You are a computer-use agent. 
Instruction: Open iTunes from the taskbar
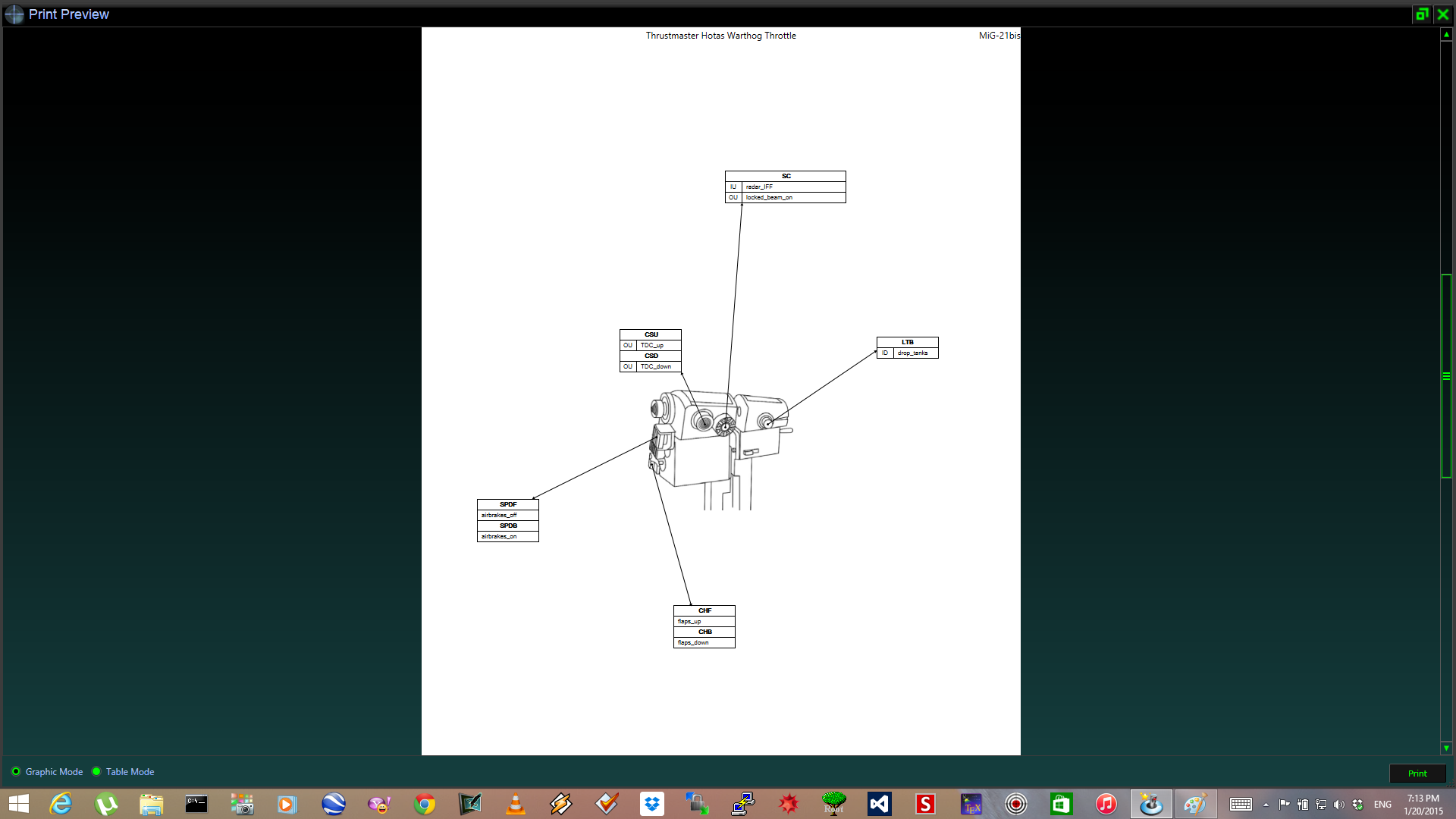pyautogui.click(x=1106, y=804)
